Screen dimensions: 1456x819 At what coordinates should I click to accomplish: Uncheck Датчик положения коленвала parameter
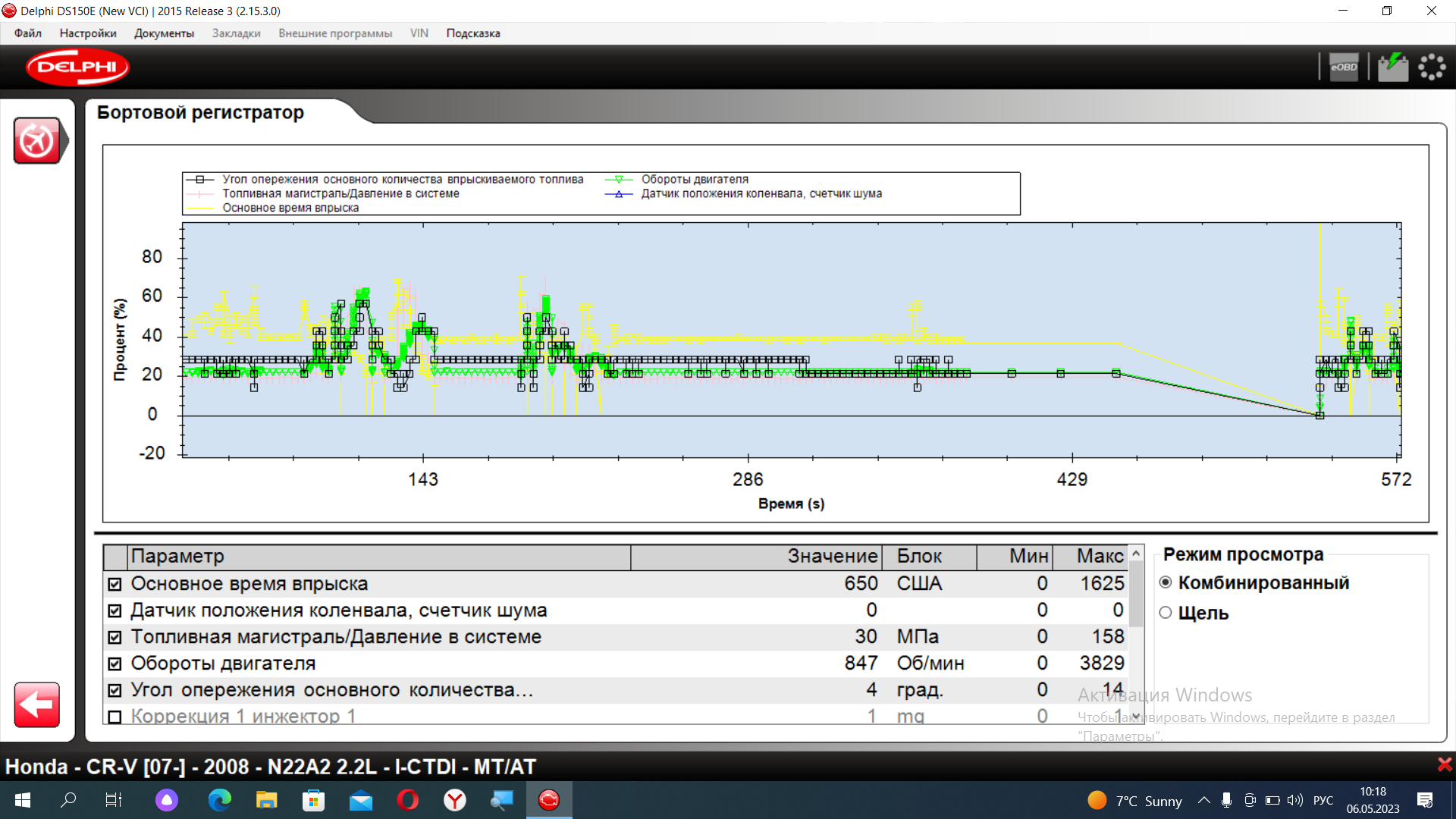[x=115, y=610]
